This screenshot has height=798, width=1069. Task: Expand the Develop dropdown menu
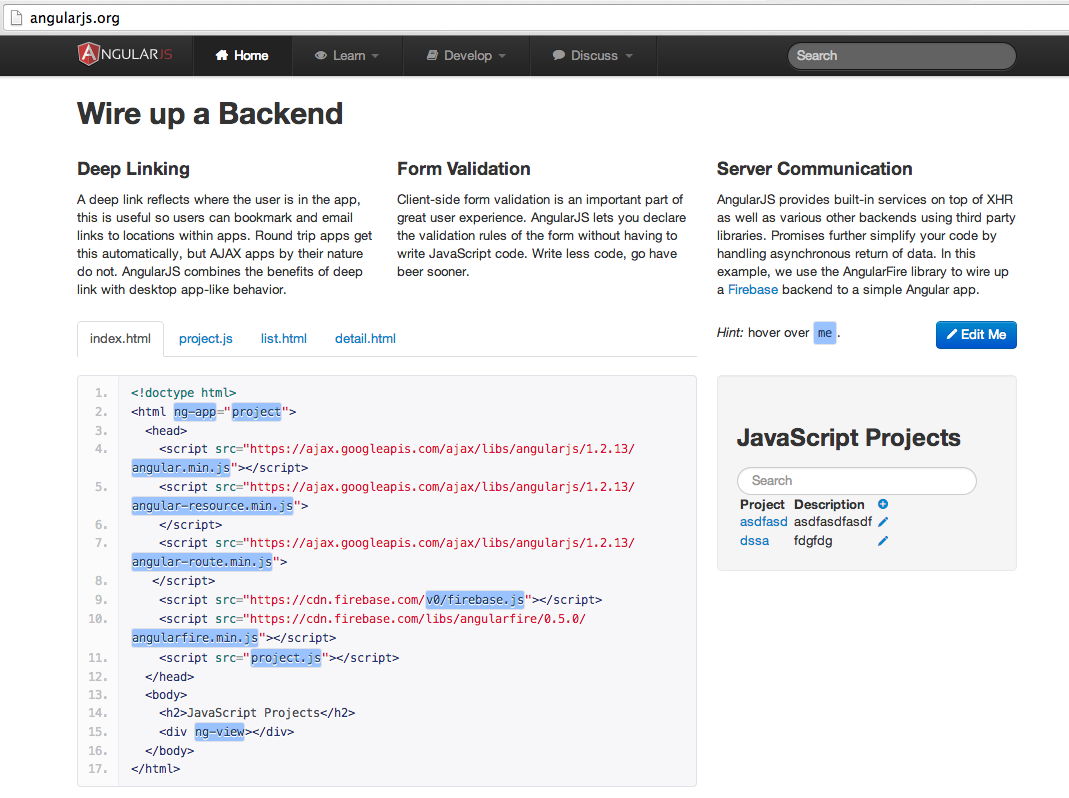point(466,55)
